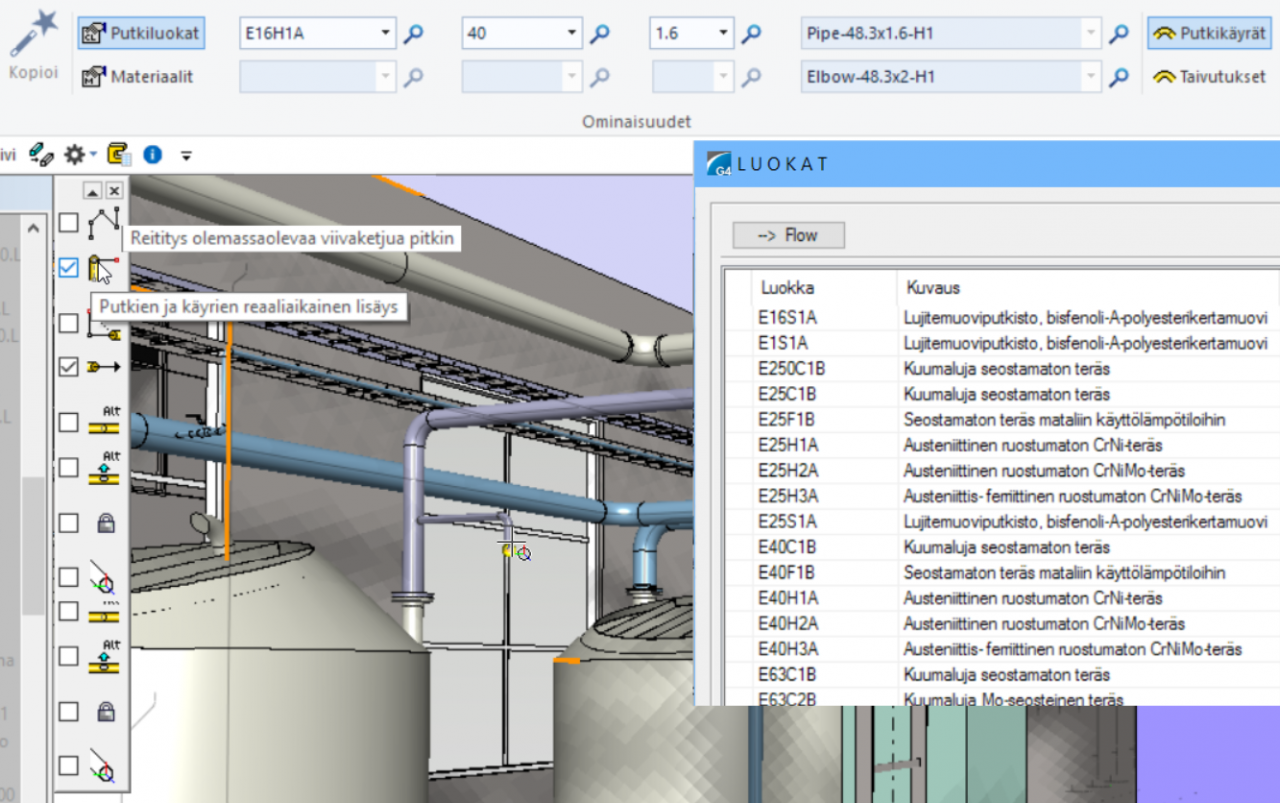The height and width of the screenshot is (803, 1280).
Task: Select the Putkikäyrät option in the ribbon
Action: pos(1210,32)
